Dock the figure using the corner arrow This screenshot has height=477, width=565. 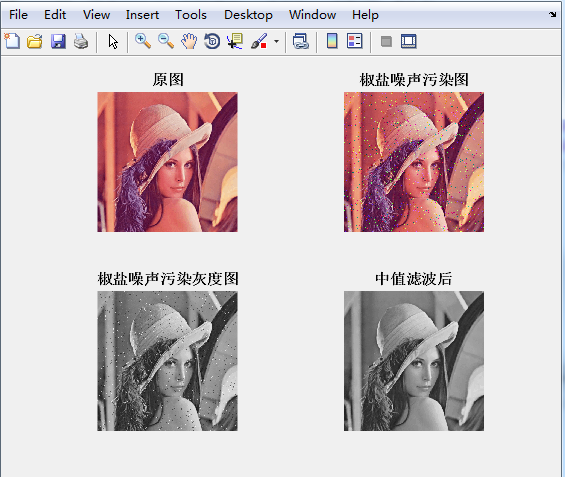(x=552, y=14)
